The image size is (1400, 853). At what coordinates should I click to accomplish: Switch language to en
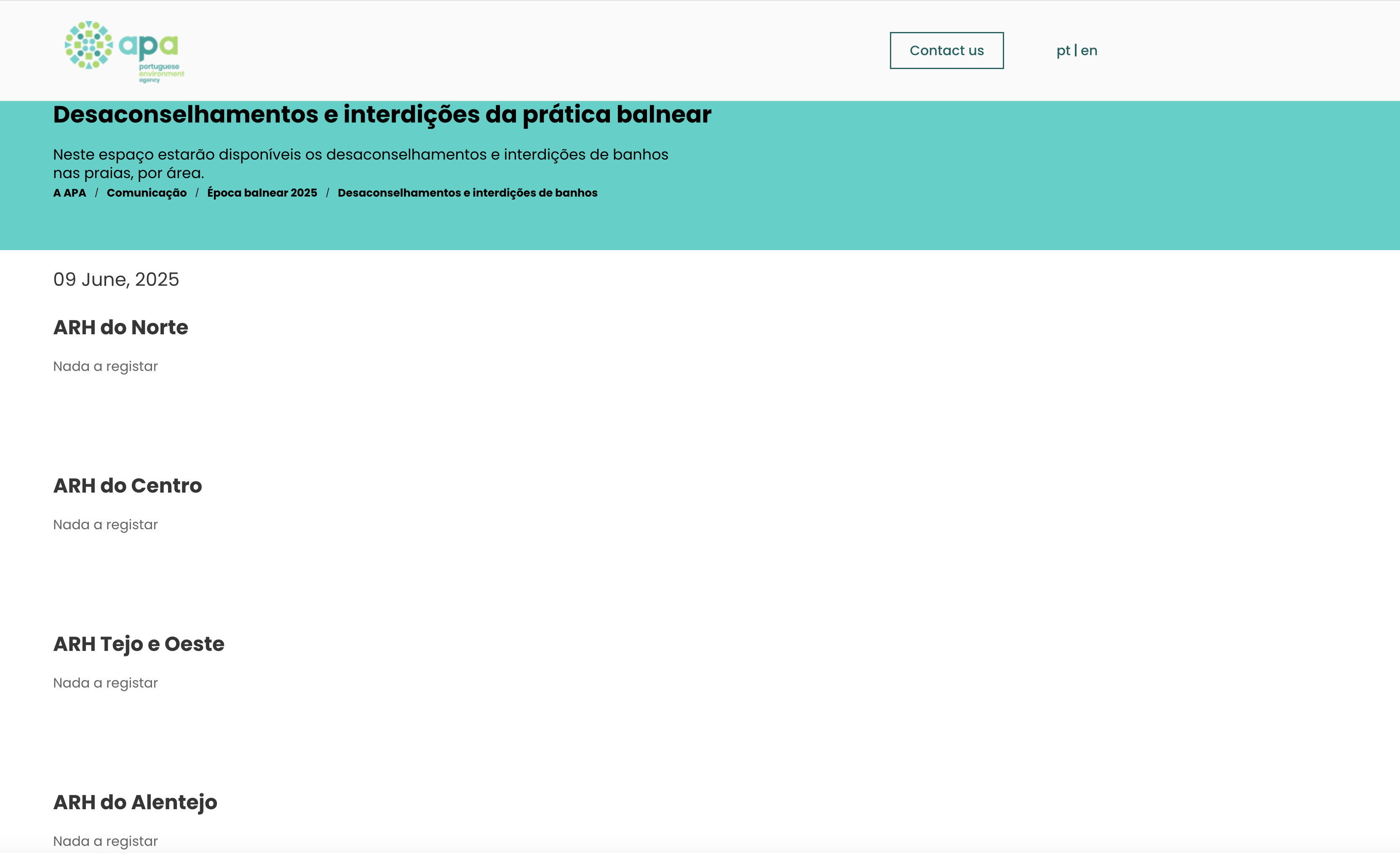1089,51
